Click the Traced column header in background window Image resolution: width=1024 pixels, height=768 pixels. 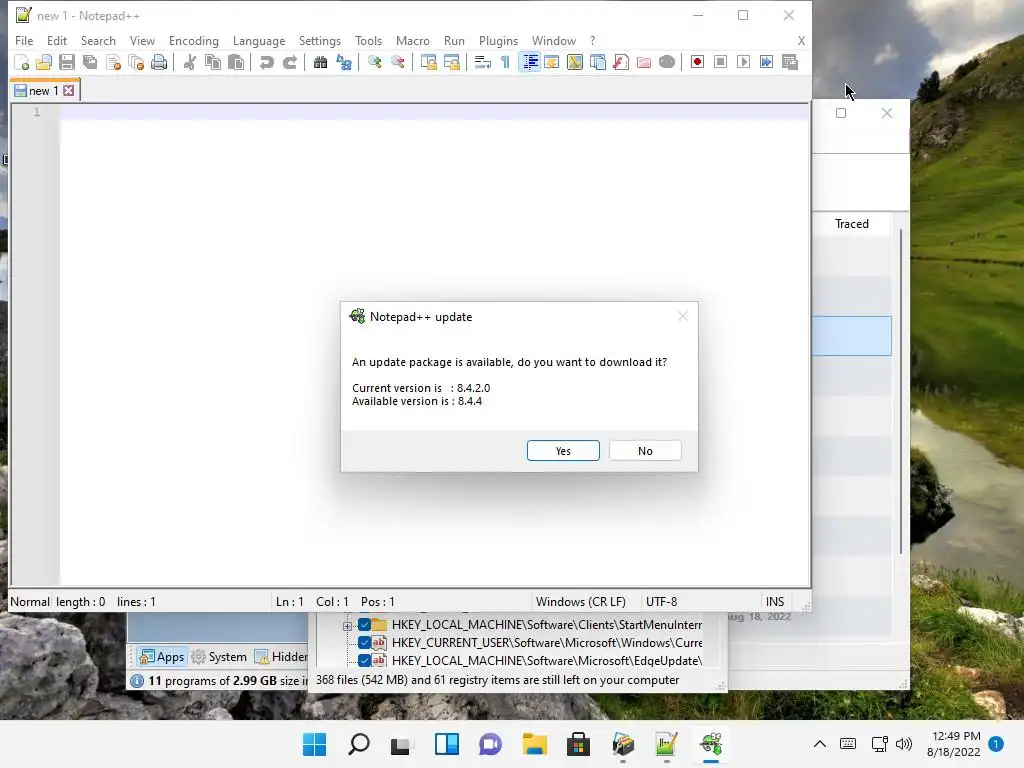click(x=852, y=224)
